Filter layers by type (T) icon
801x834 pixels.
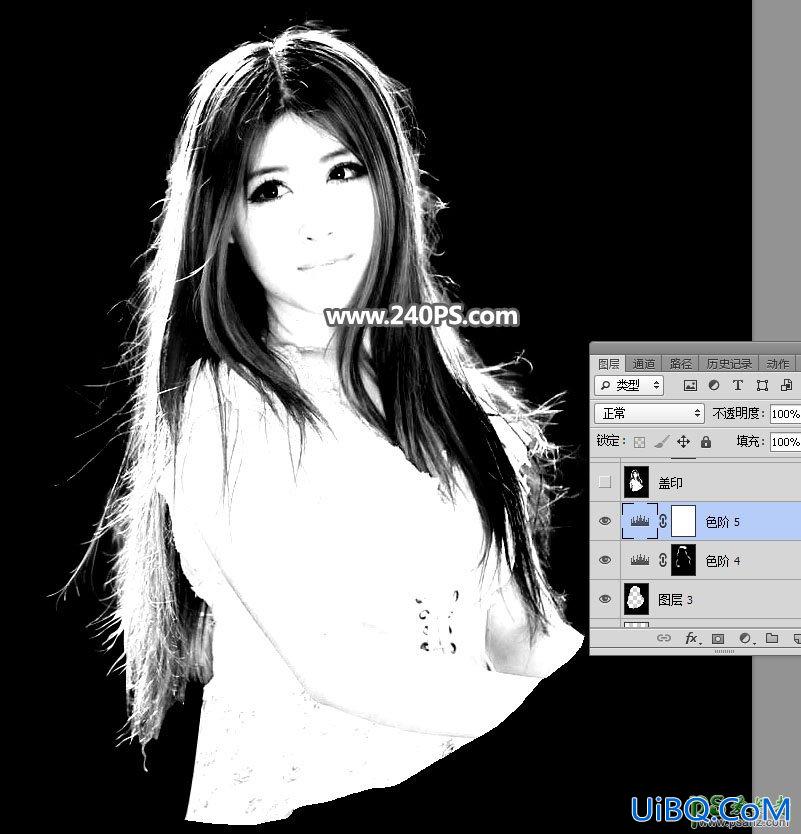[x=738, y=386]
